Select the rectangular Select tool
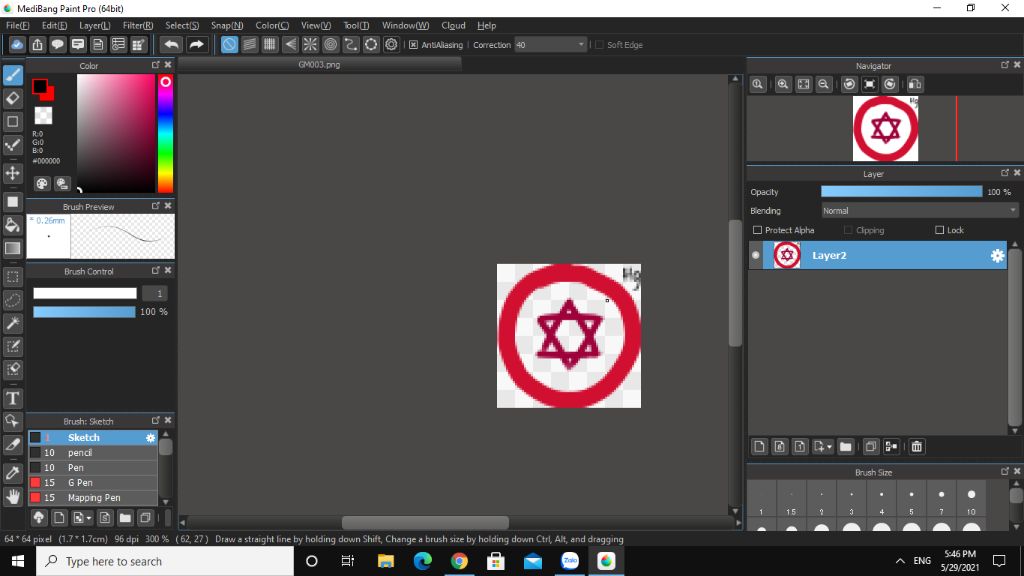 tap(12, 277)
